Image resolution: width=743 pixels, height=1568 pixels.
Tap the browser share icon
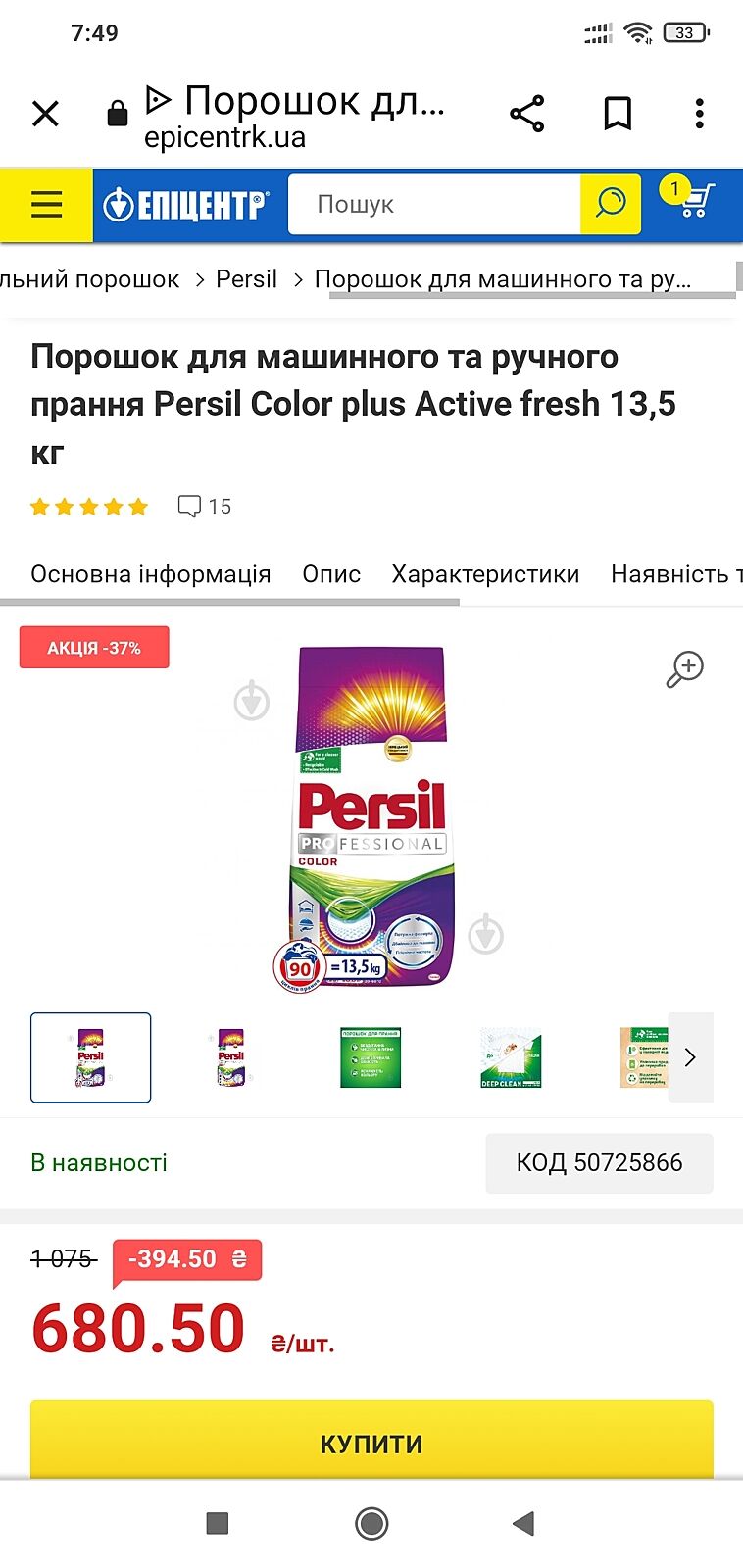pyautogui.click(x=526, y=114)
